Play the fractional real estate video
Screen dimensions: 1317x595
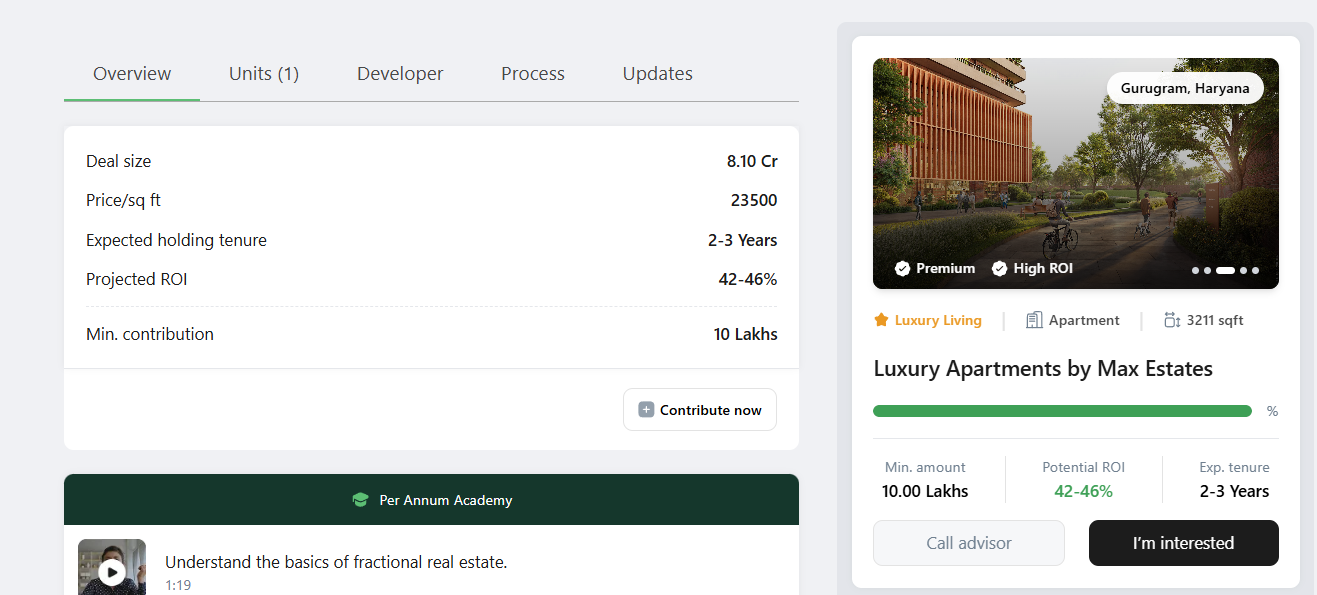click(112, 572)
